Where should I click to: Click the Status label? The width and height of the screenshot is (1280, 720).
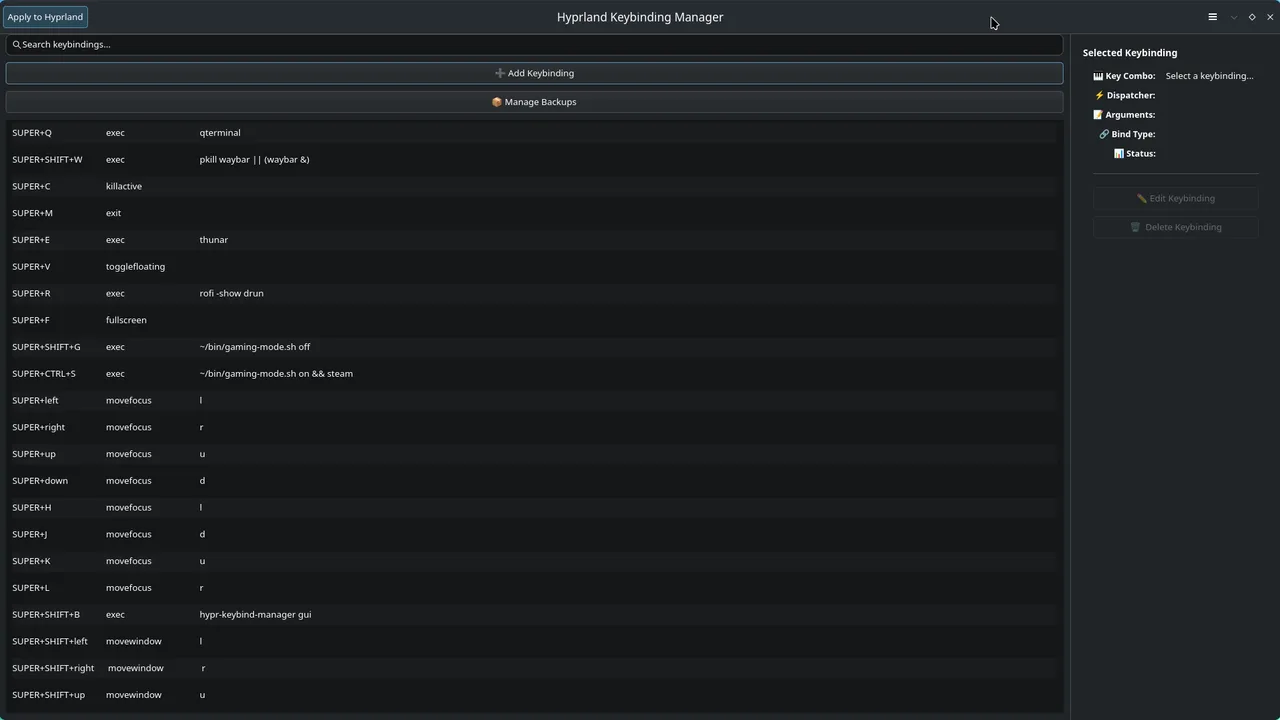(1135, 153)
